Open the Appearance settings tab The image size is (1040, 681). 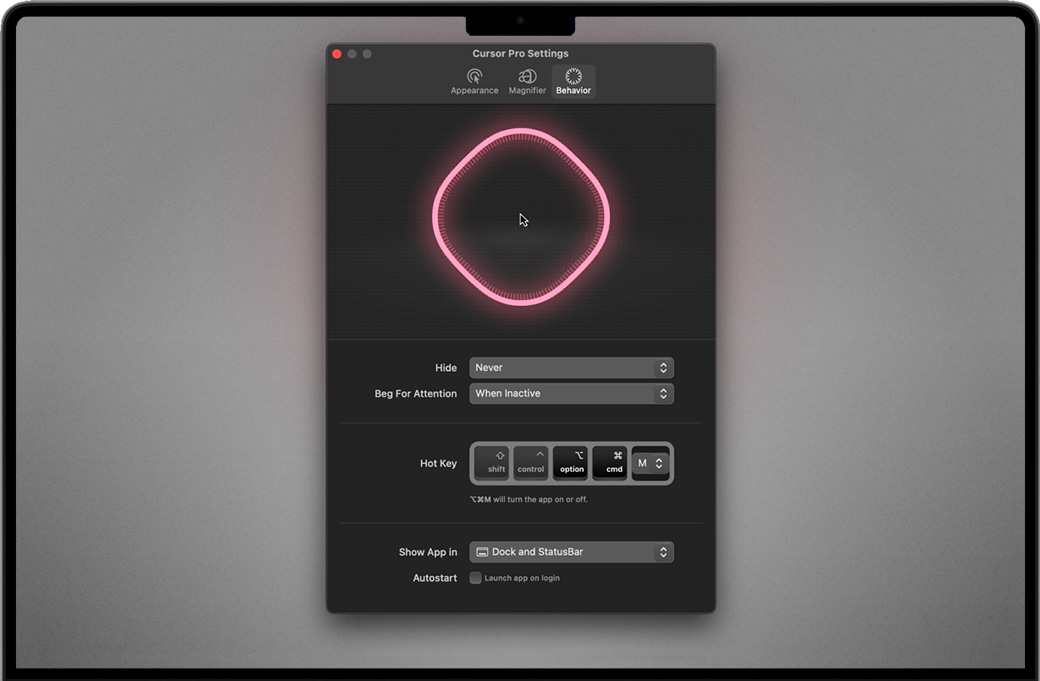click(474, 81)
